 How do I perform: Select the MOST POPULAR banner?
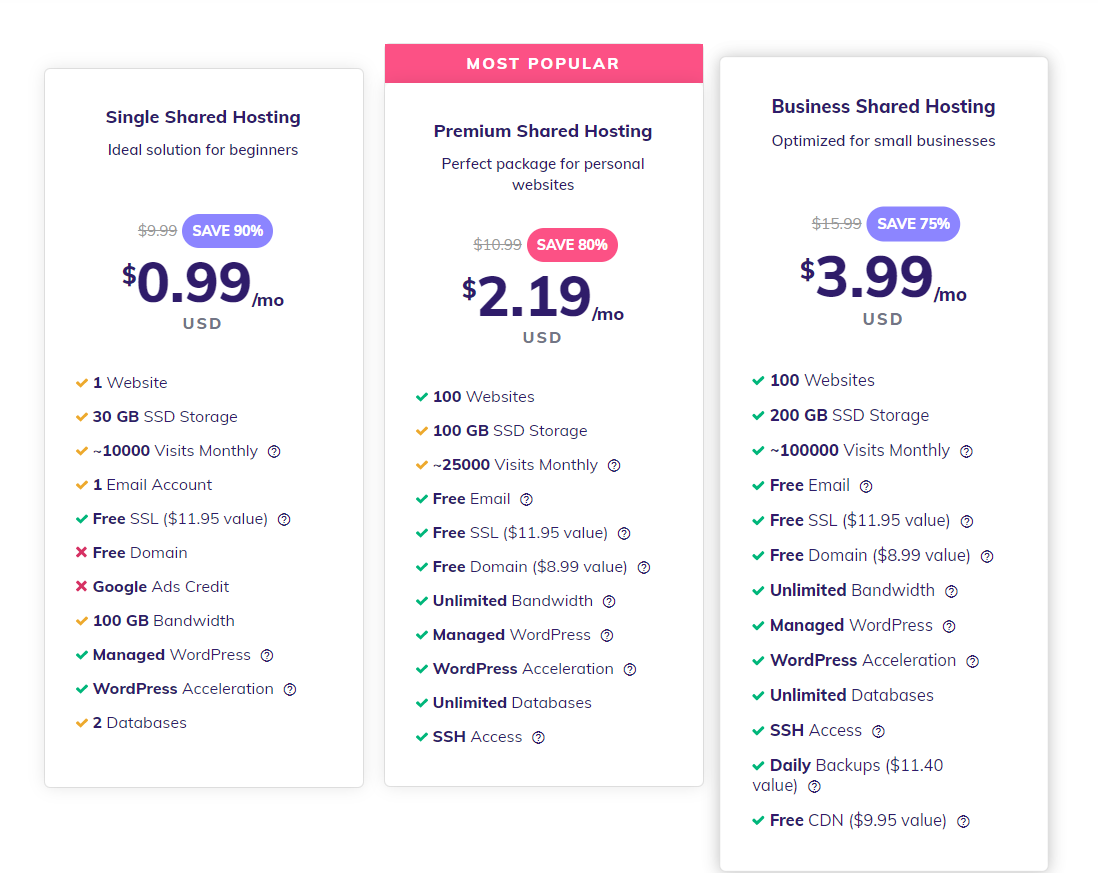(x=543, y=64)
